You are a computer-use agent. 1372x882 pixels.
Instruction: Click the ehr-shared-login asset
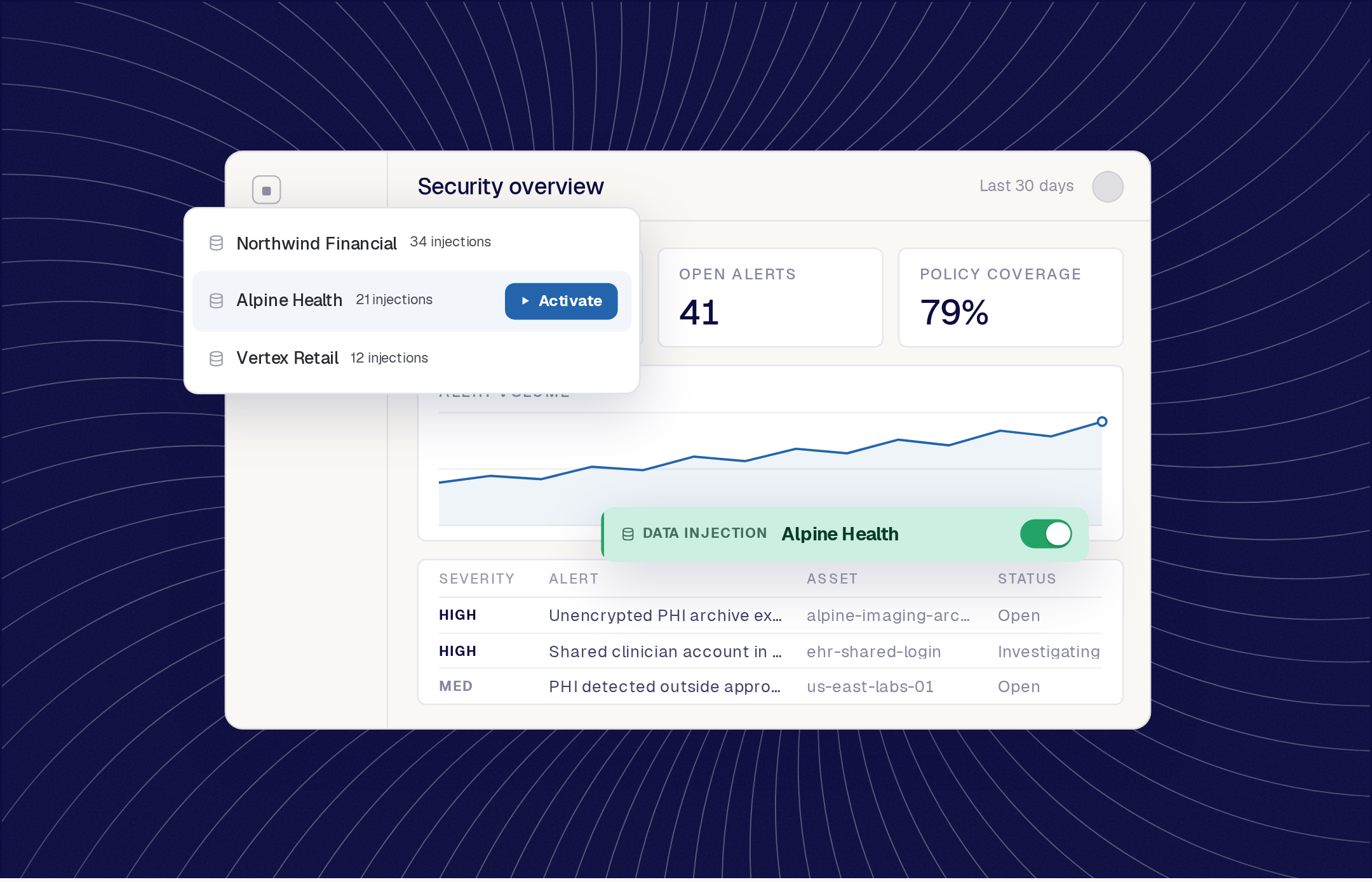click(873, 652)
